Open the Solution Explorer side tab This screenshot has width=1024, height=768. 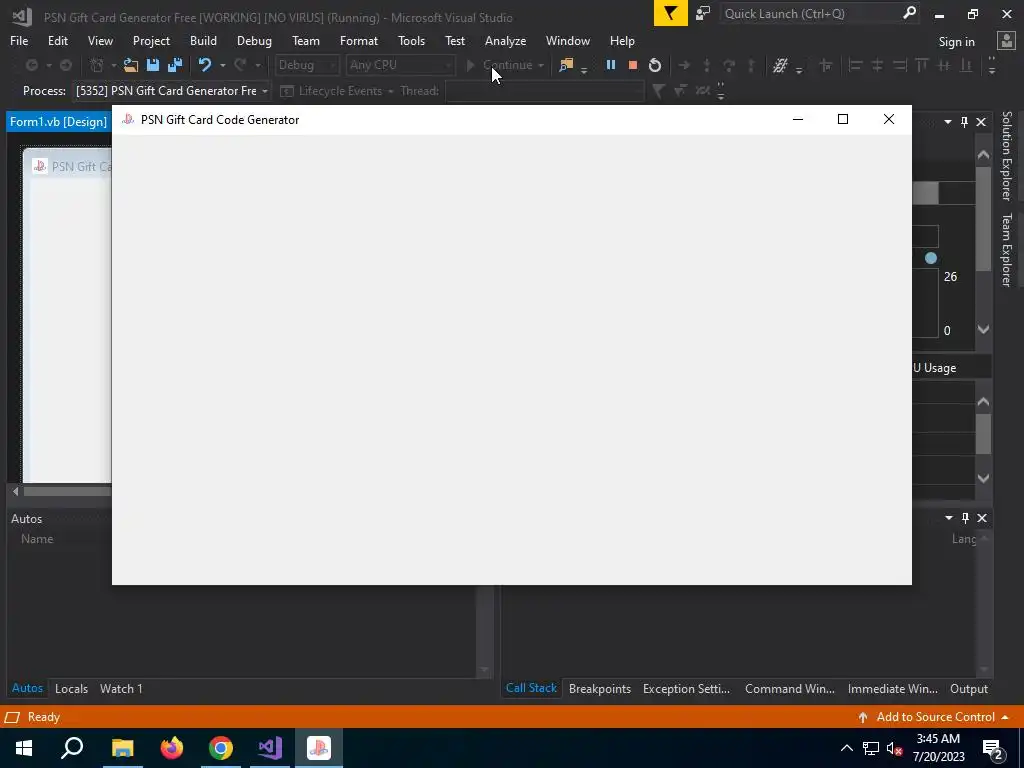pyautogui.click(x=1006, y=155)
